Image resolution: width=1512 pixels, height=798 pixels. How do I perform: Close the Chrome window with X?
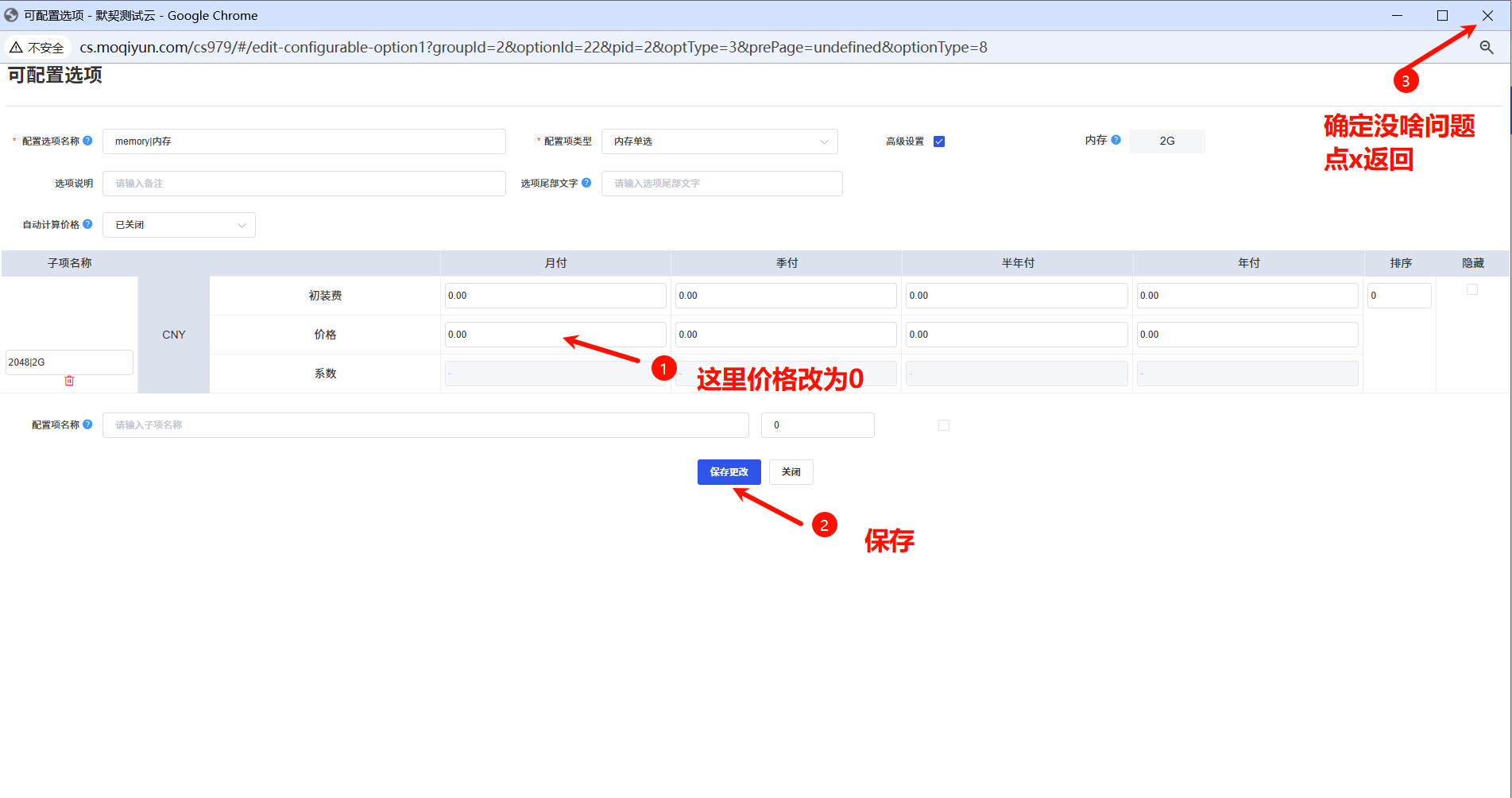[1487, 15]
